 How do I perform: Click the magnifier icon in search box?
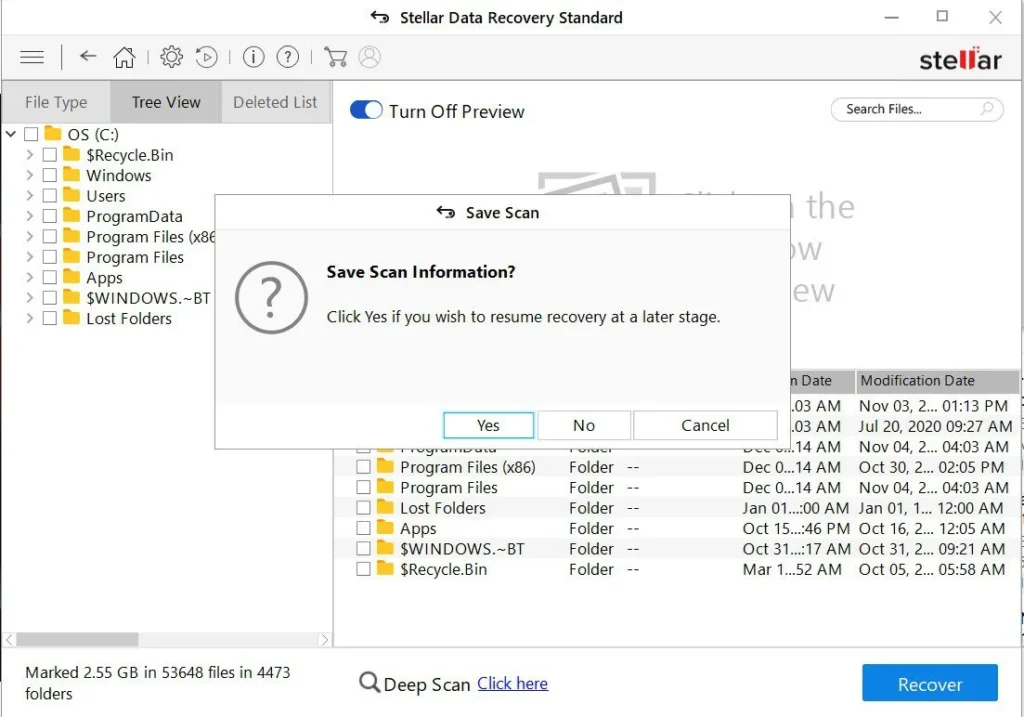tap(987, 108)
